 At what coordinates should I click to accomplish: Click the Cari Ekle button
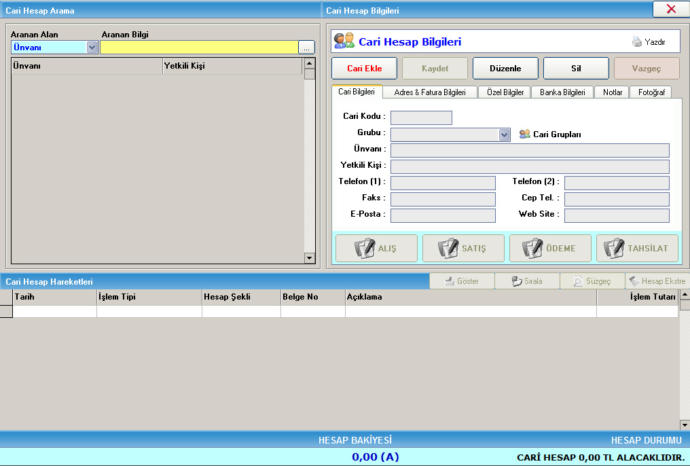click(364, 69)
